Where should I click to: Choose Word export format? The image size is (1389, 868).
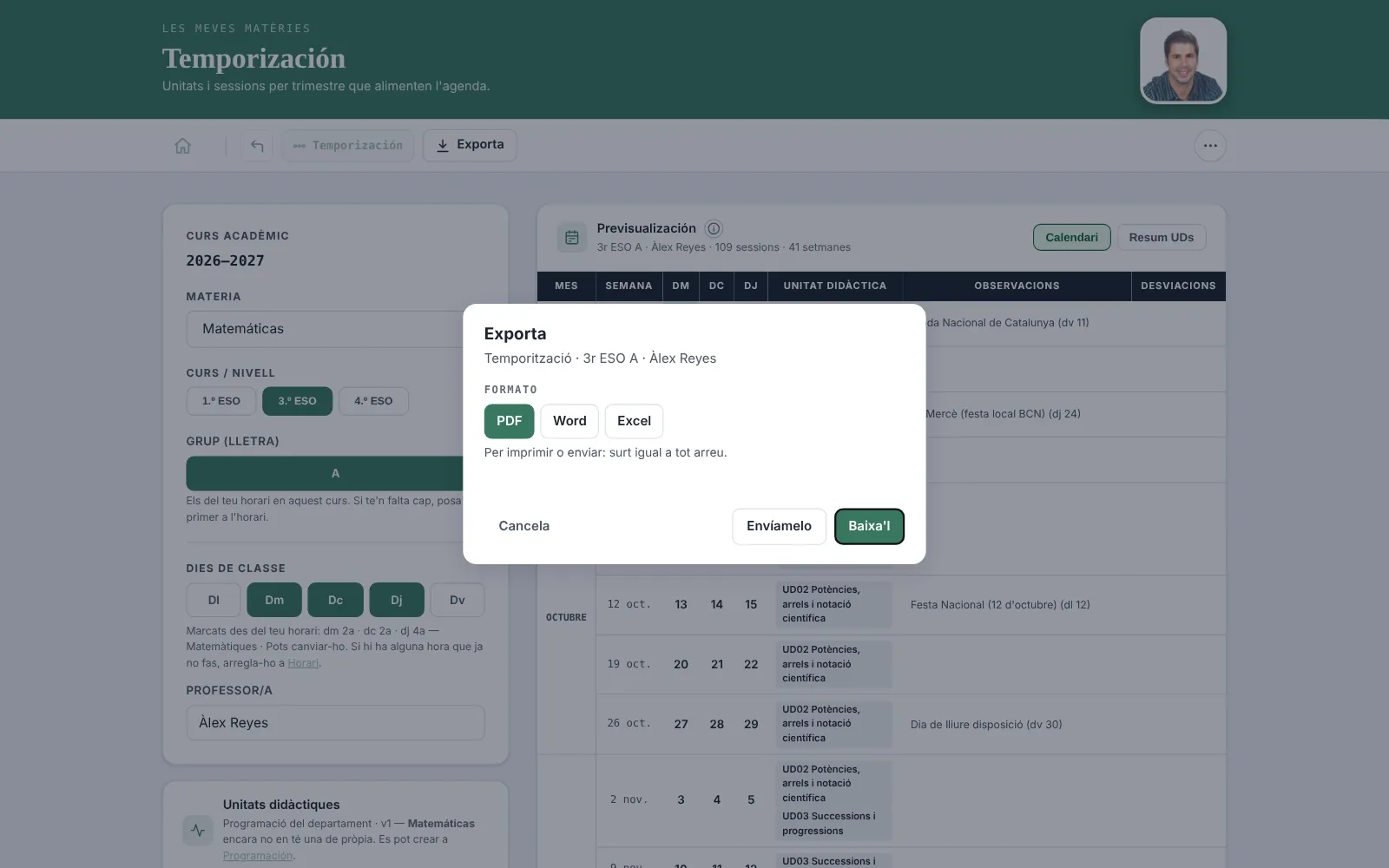pos(569,421)
